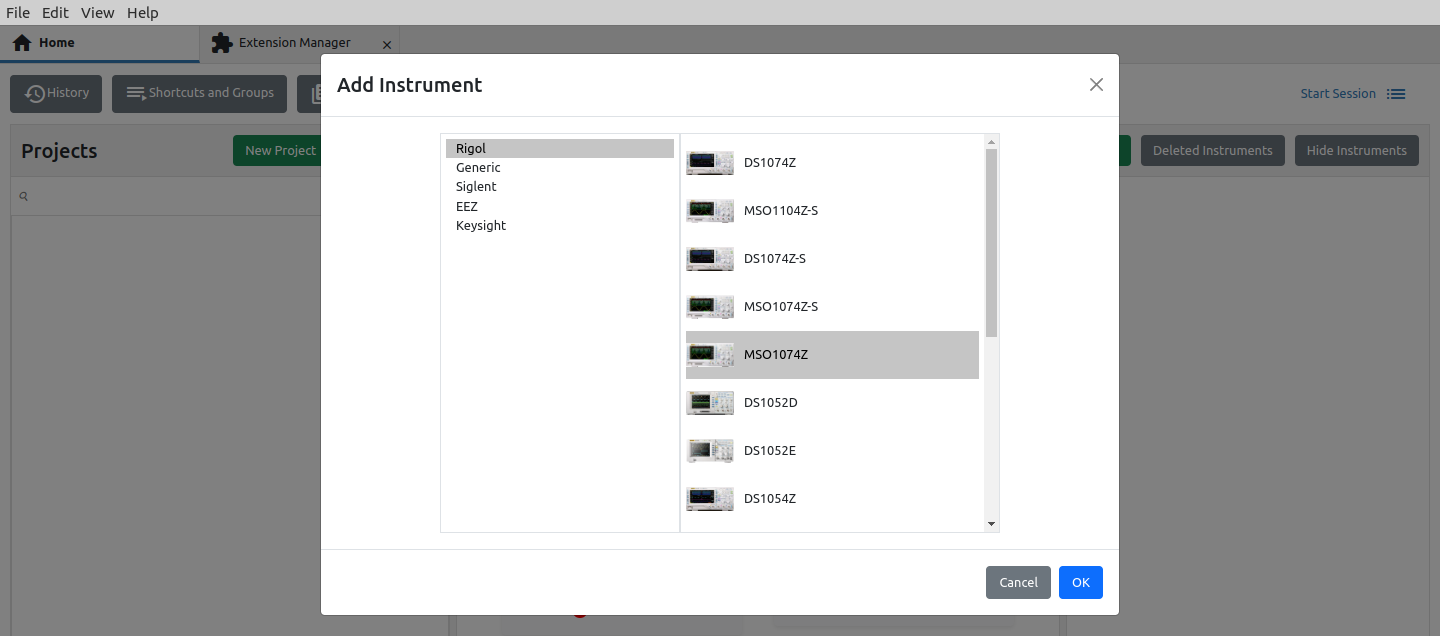Viewport: 1440px width, 636px height.
Task: Click the MSO1074Z oscilloscope thumbnail
Action: coord(710,355)
